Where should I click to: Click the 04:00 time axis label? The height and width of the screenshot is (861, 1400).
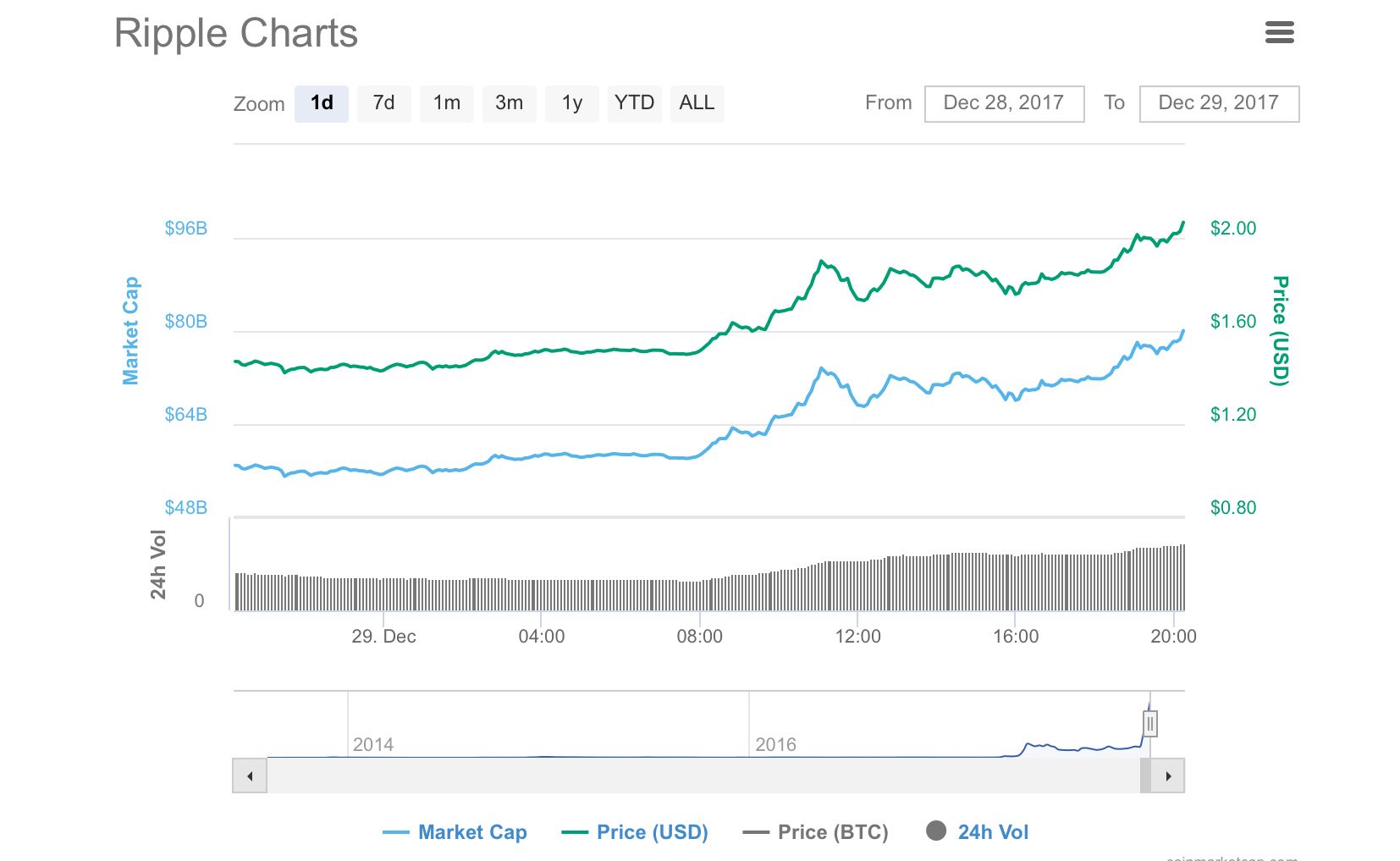click(x=542, y=637)
